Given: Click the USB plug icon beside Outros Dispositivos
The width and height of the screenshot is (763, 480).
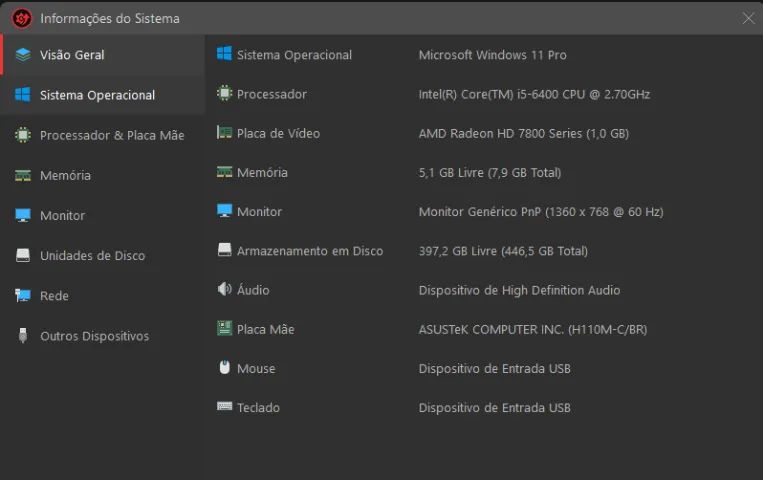Looking at the screenshot, I should [23, 335].
